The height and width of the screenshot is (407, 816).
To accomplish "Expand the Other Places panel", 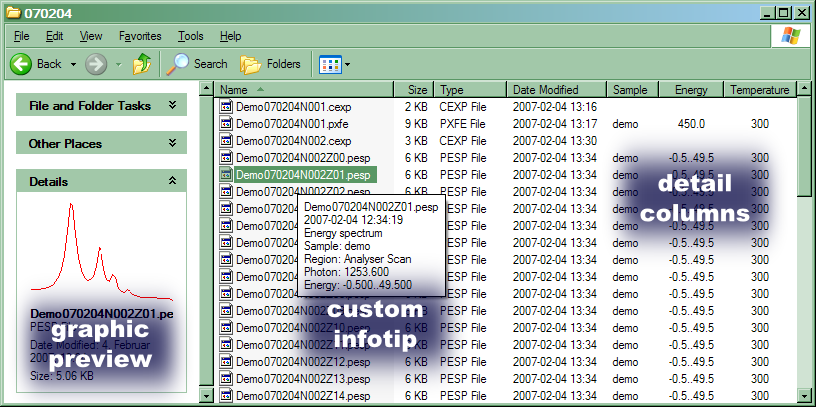I will coord(172,143).
